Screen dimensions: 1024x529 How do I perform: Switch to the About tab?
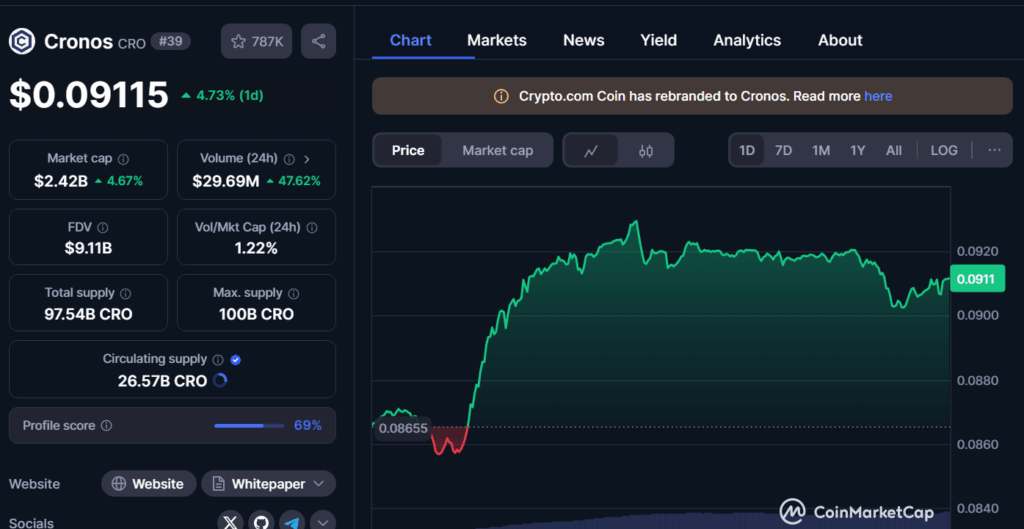840,40
